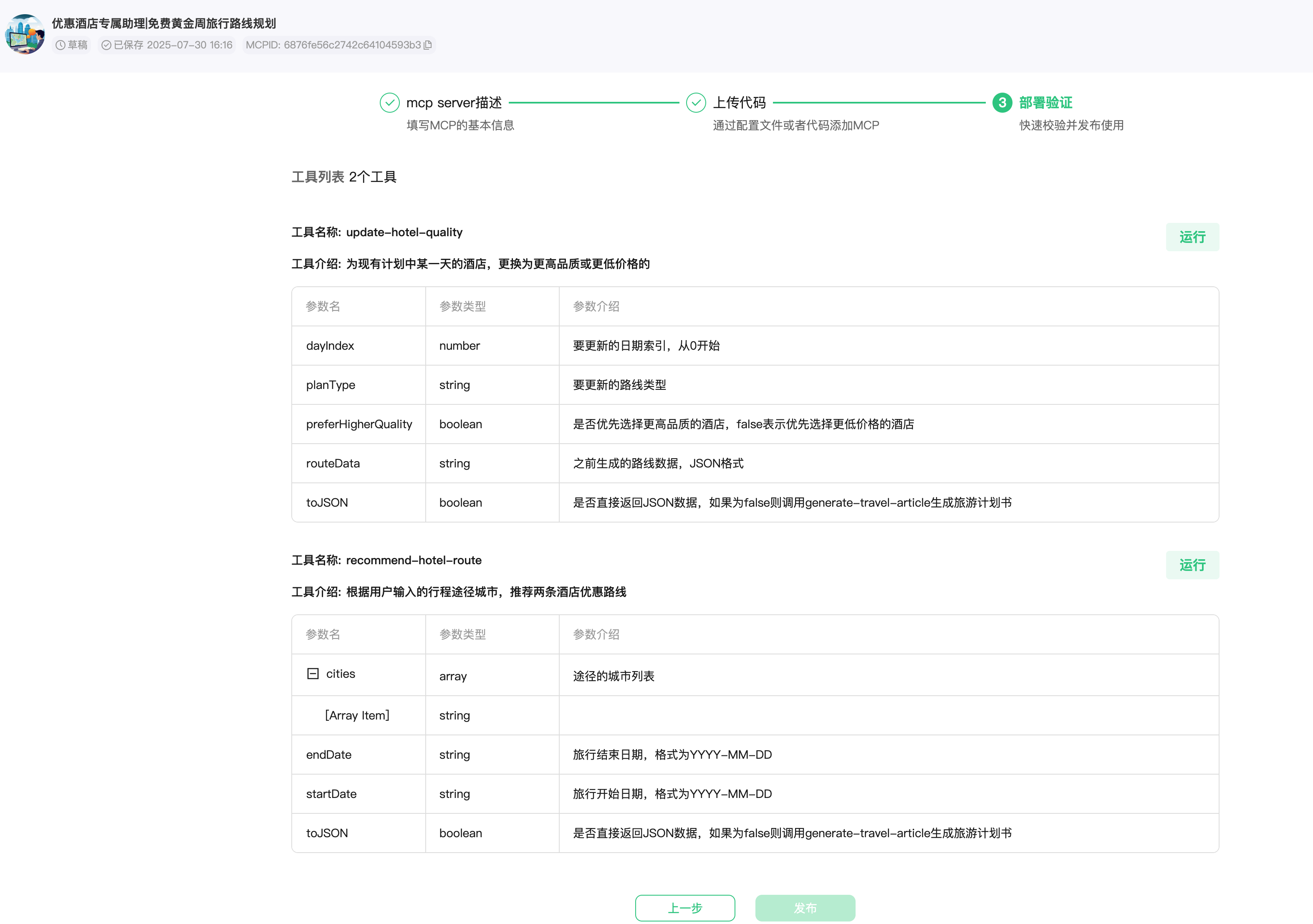Run the update-hotel-quality tool

point(1192,237)
